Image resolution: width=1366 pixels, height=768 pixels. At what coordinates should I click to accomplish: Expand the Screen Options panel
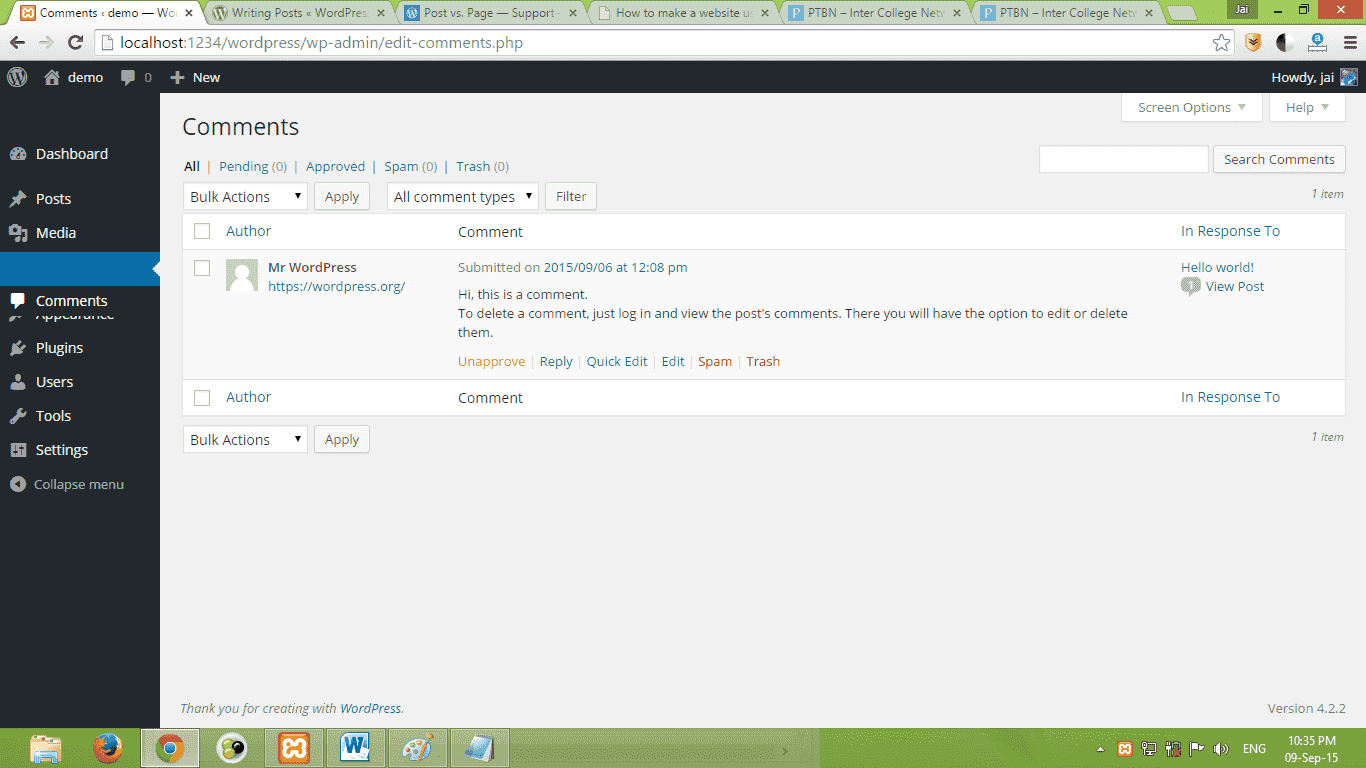click(x=1192, y=107)
